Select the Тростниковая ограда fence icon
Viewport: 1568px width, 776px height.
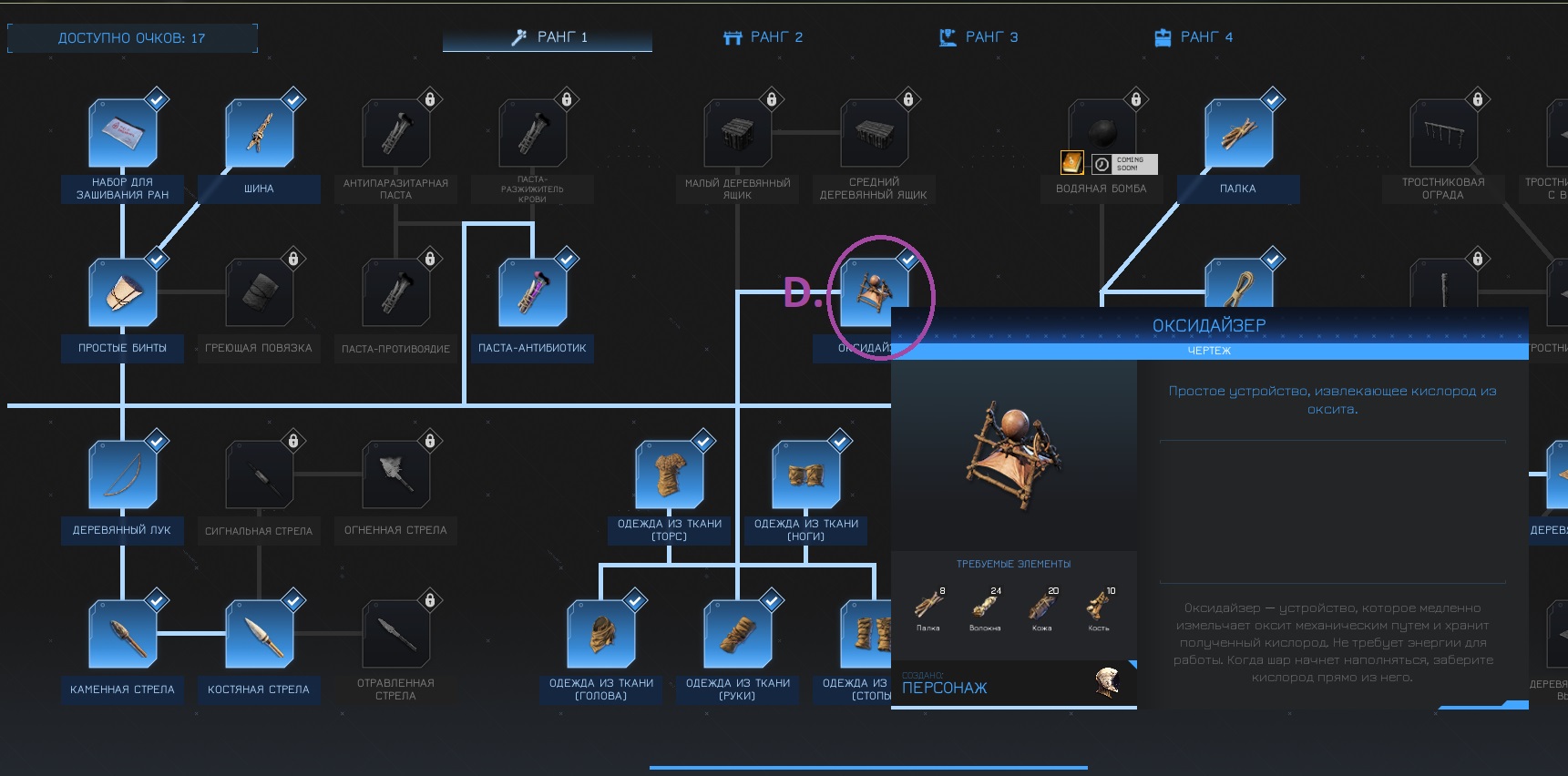coord(1444,133)
